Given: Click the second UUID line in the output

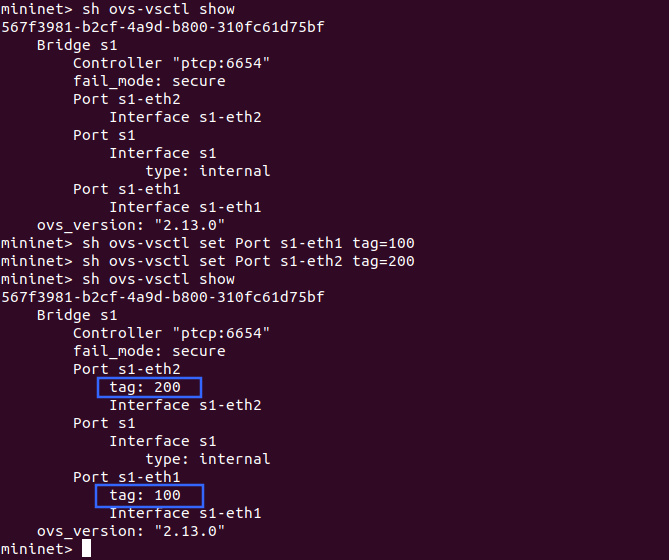Looking at the screenshot, I should tap(163, 297).
